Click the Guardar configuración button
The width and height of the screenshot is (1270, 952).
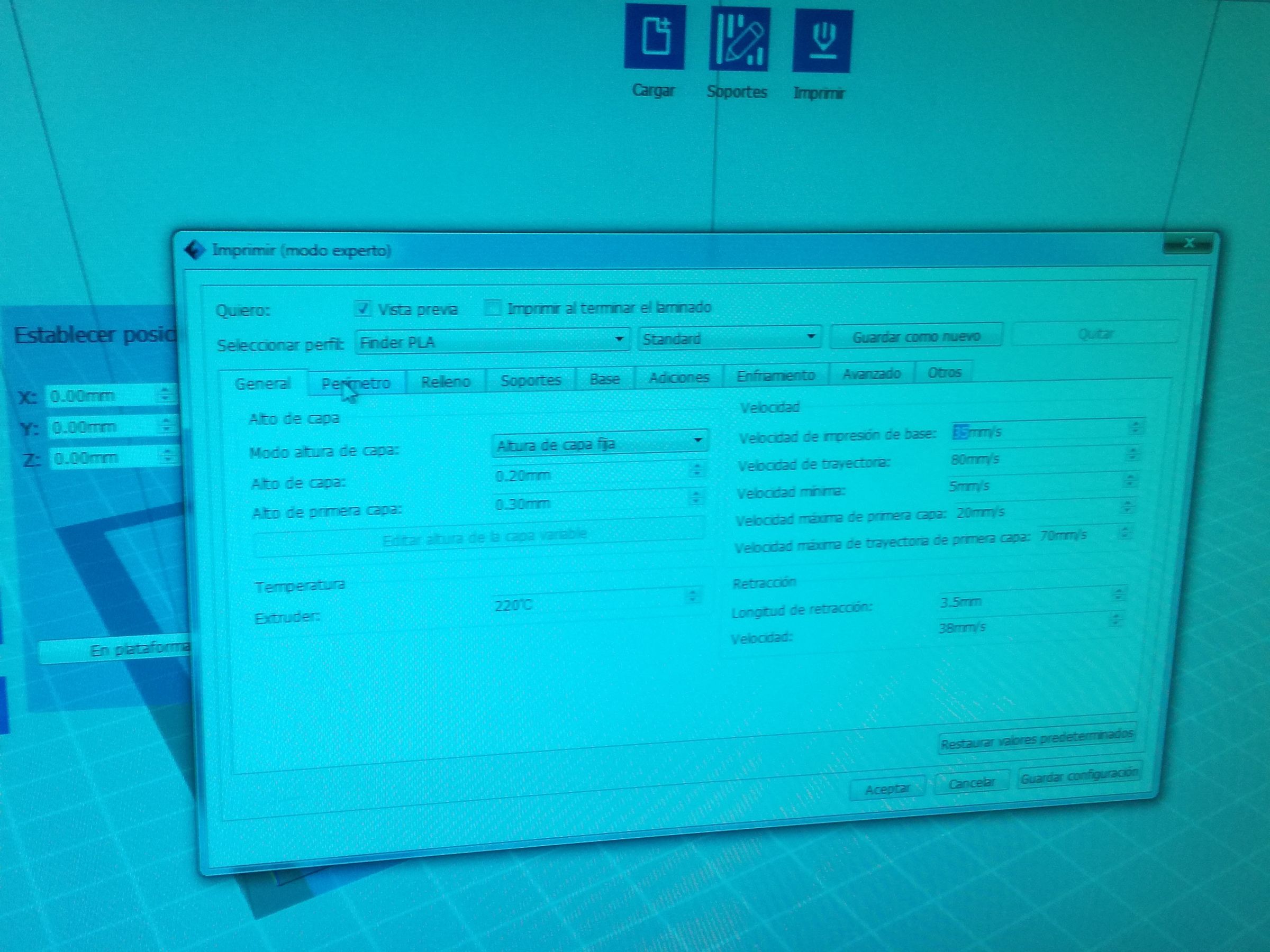click(1079, 775)
